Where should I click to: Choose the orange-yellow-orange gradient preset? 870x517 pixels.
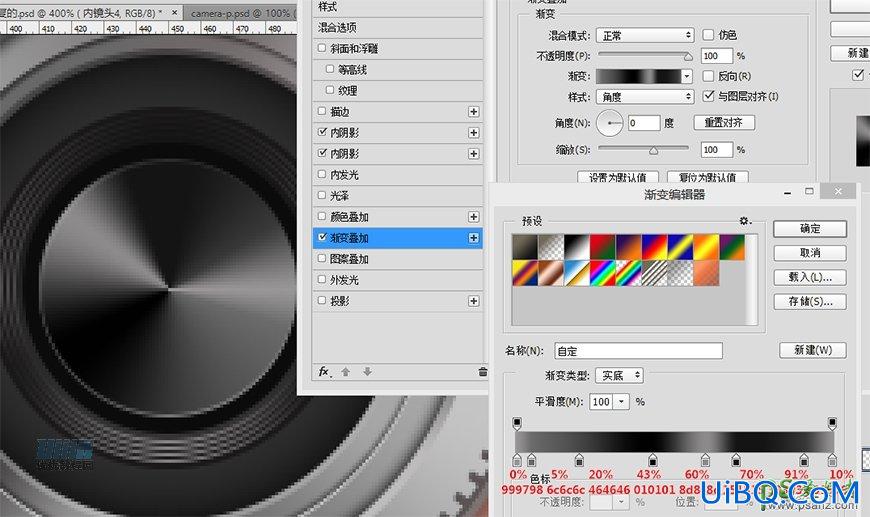pos(706,247)
